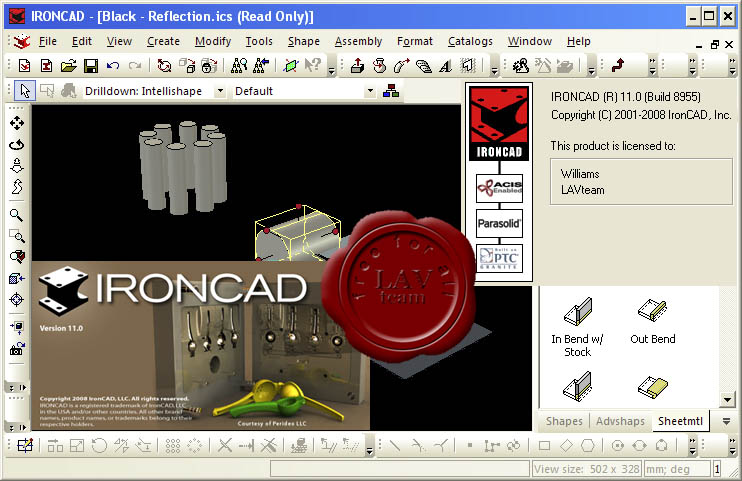Open the Edit menu
This screenshot has width=742, height=481.
(x=81, y=42)
